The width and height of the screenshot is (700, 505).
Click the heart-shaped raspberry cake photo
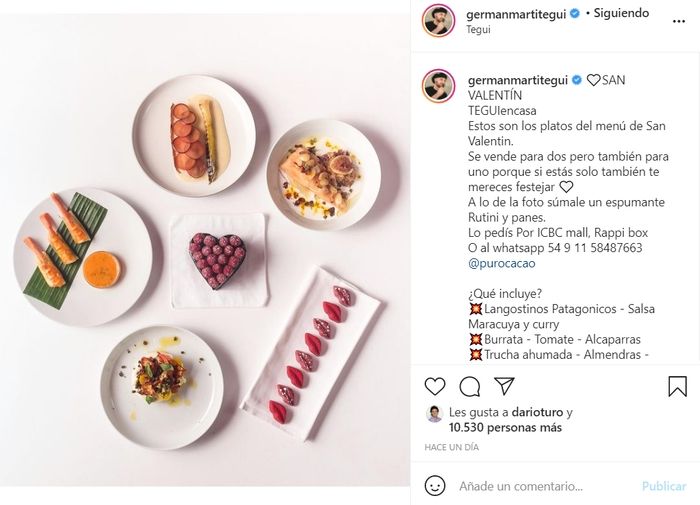[x=217, y=261]
